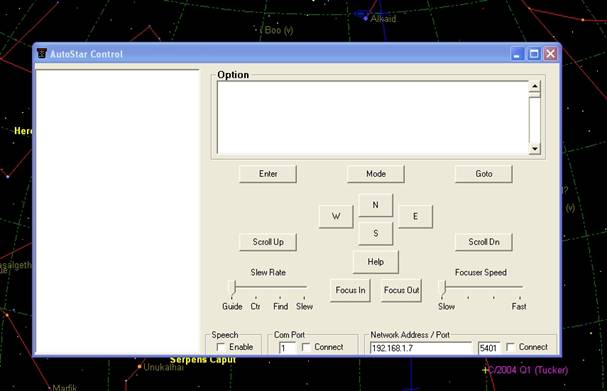The height and width of the screenshot is (391, 607).
Task: Slew south with the S button
Action: [x=376, y=233]
